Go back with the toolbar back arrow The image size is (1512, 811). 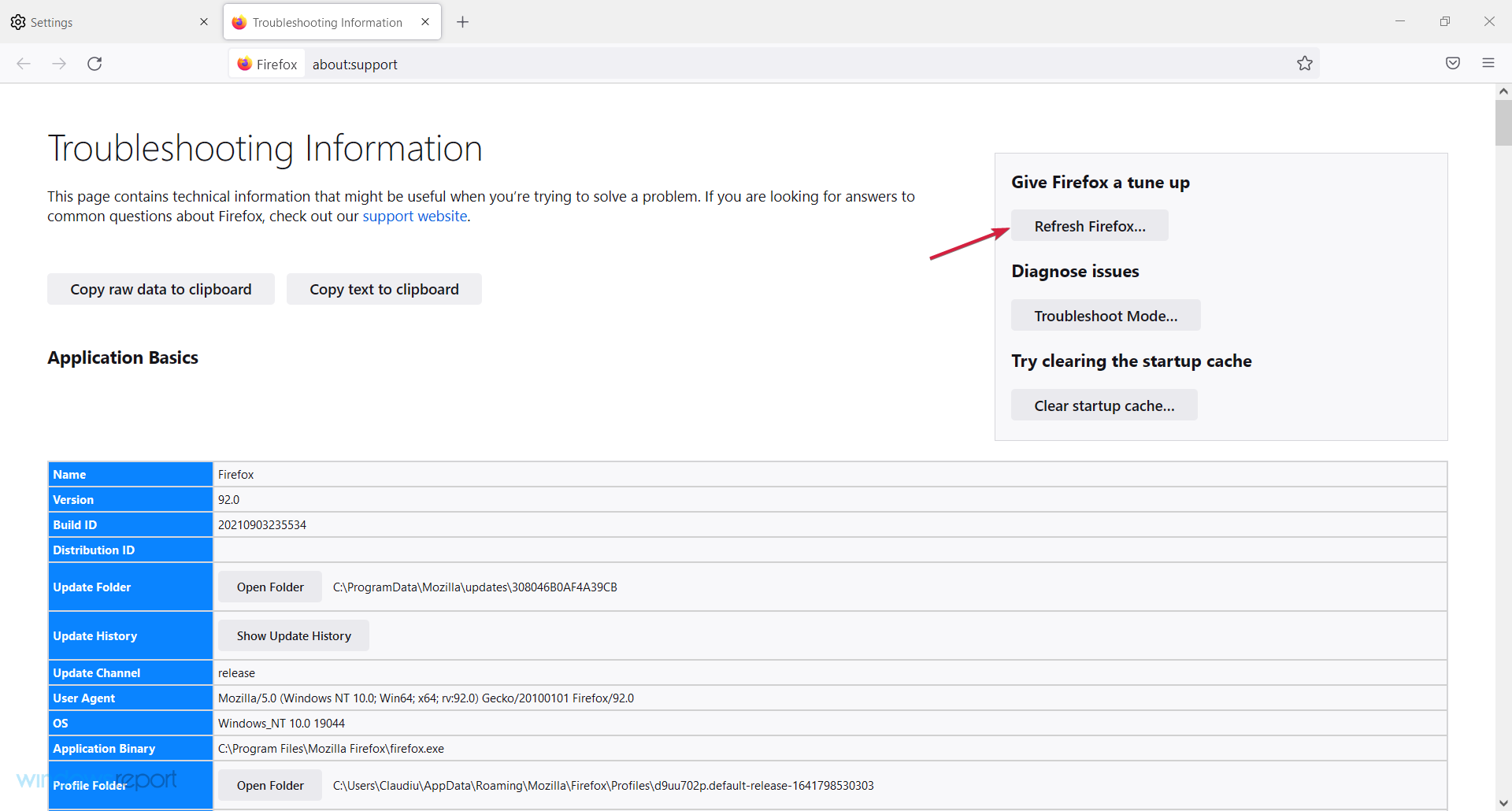tap(24, 64)
